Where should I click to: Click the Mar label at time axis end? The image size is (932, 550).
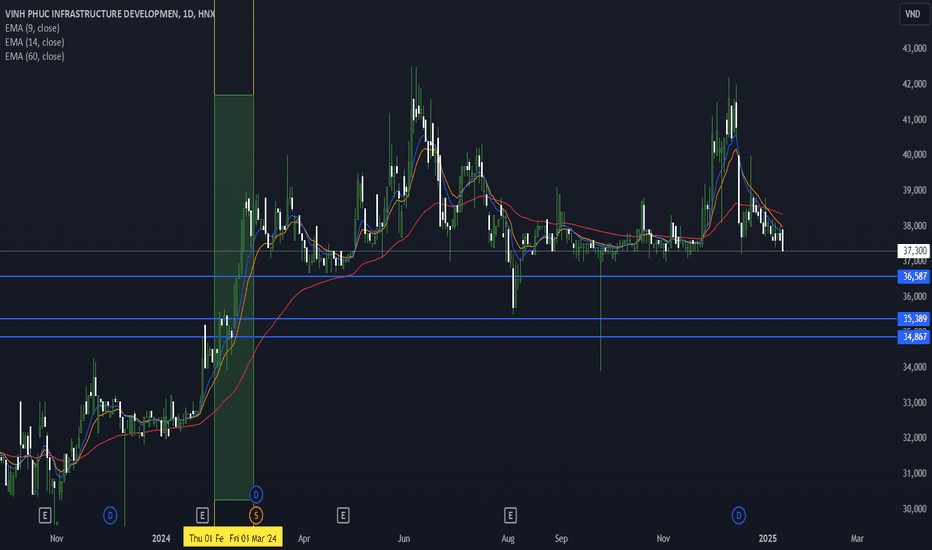[857, 539]
